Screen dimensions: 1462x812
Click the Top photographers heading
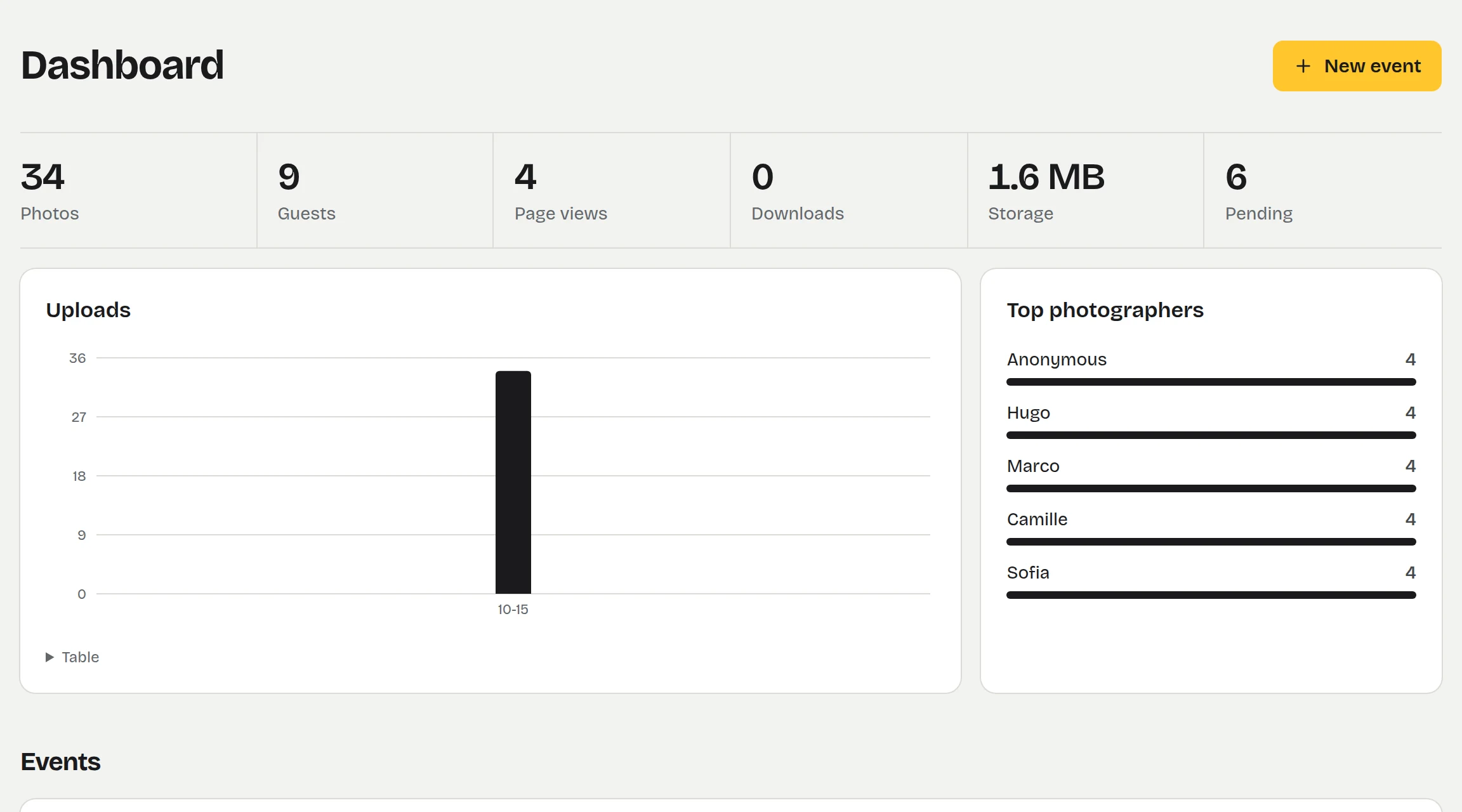point(1105,310)
